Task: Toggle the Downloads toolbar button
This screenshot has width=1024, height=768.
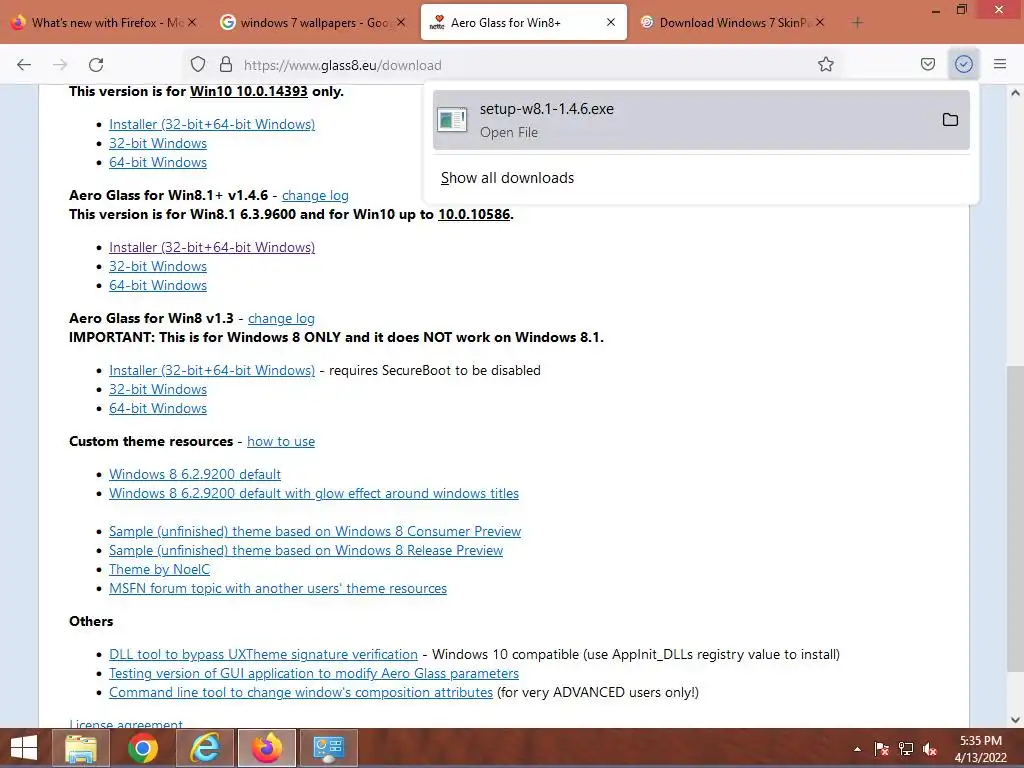Action: pyautogui.click(x=964, y=64)
